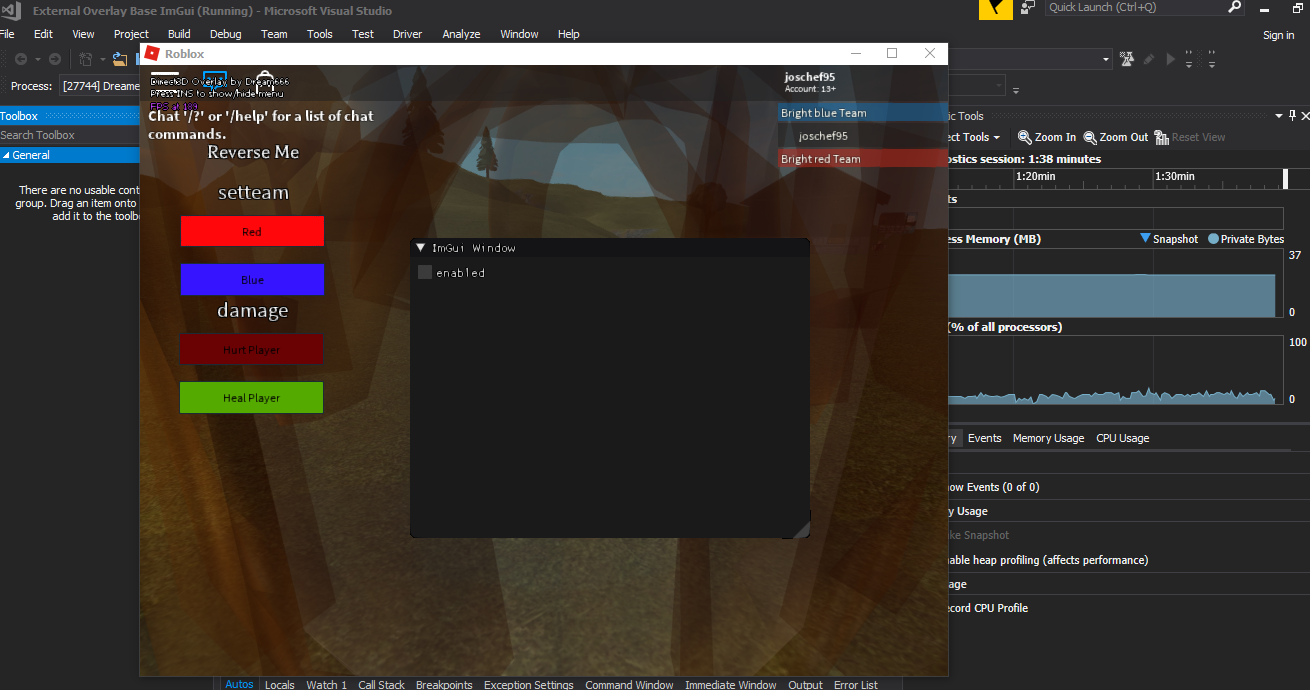Open the wide toolbar combo box dropdown

tap(1105, 59)
